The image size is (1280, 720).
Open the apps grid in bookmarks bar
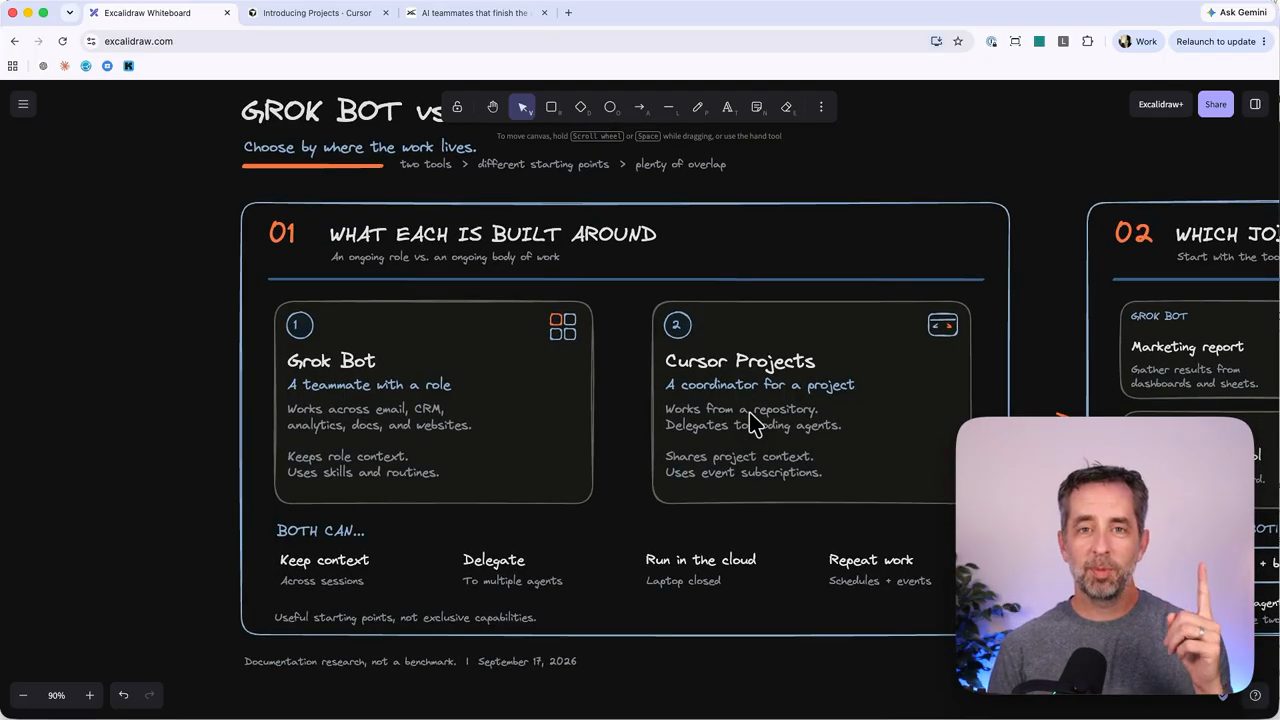(13, 66)
